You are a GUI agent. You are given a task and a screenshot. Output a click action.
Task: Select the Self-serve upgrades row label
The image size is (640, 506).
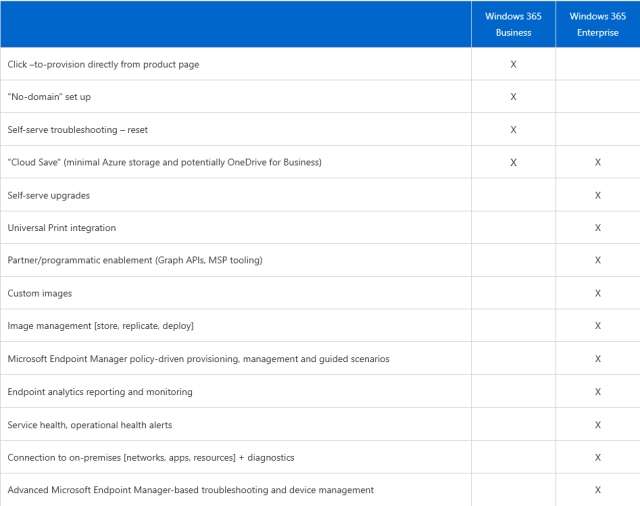click(x=49, y=195)
